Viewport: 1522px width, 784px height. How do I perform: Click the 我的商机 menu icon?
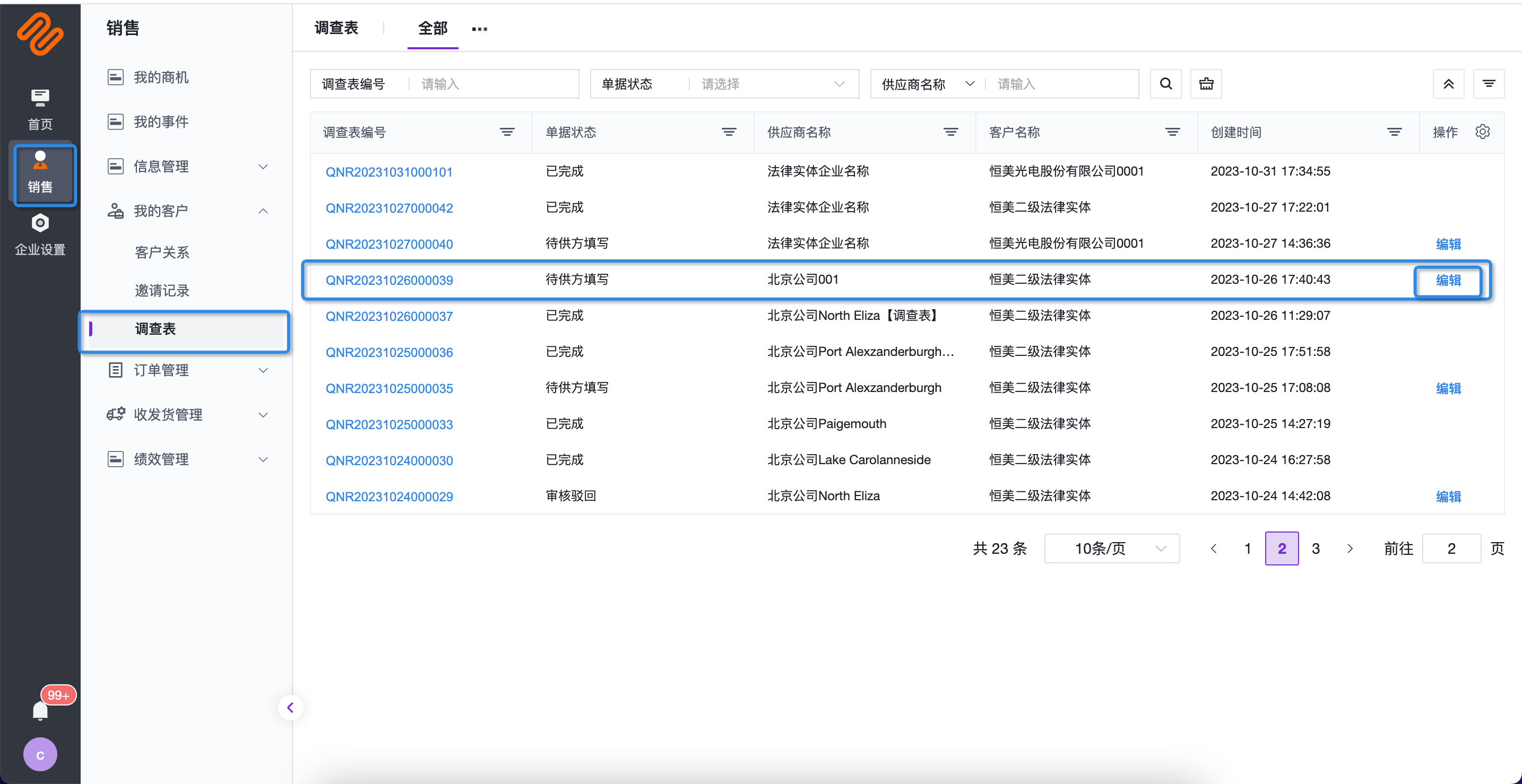pyautogui.click(x=115, y=77)
